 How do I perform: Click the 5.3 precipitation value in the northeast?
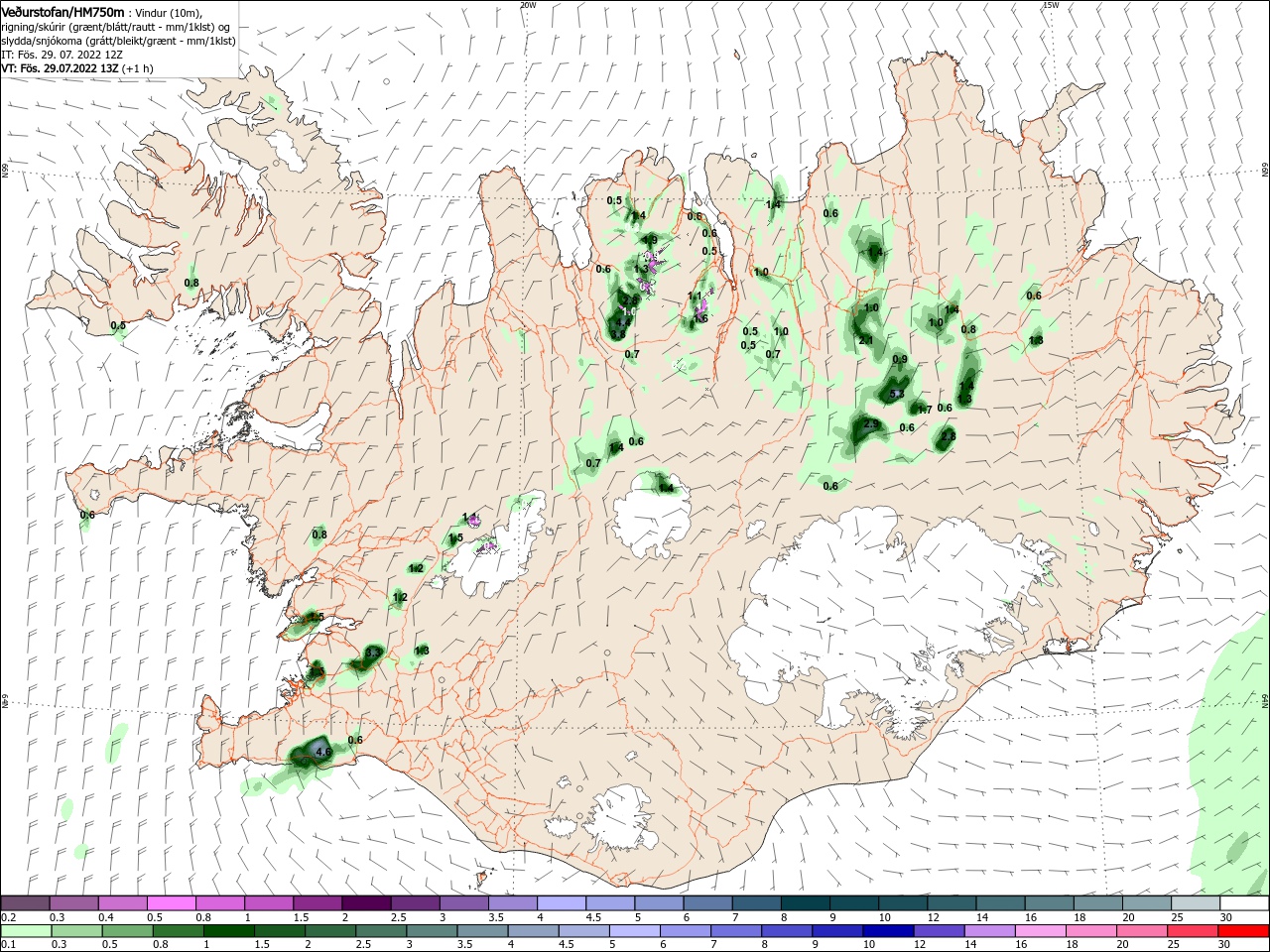[897, 395]
